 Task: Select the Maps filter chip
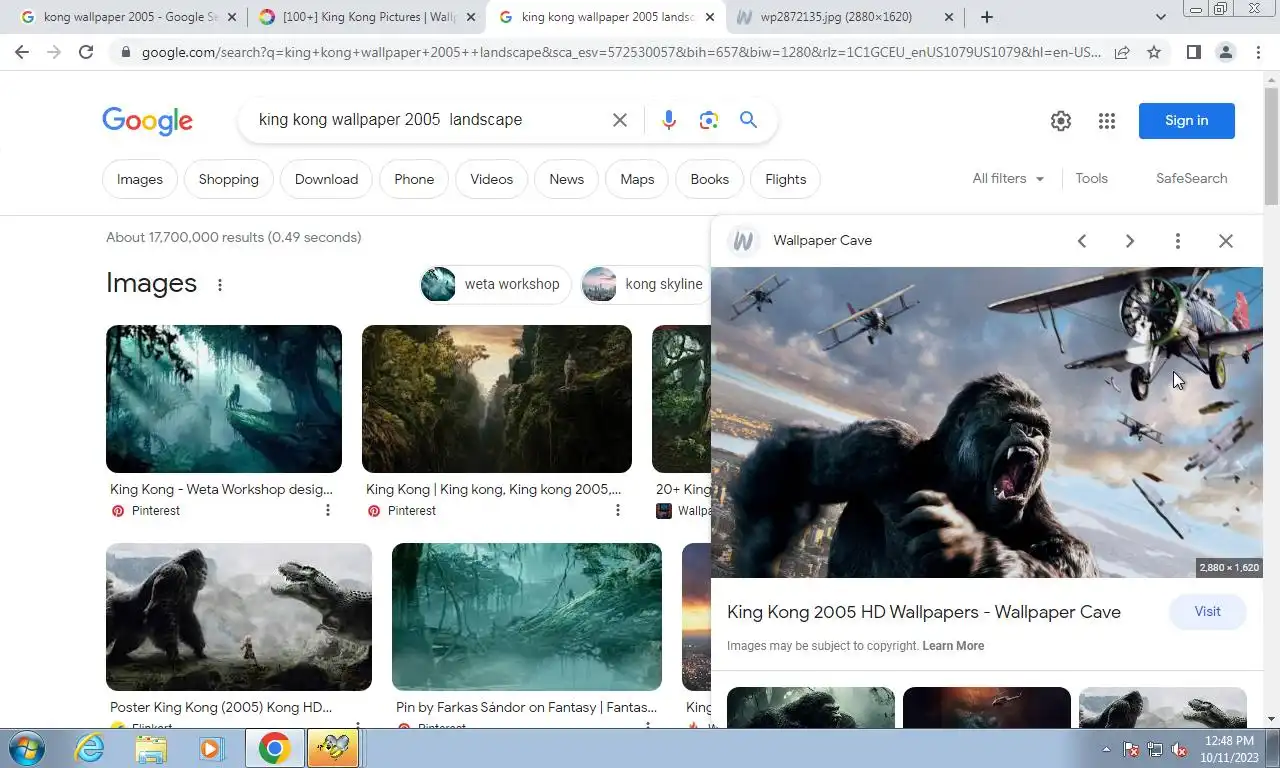point(637,180)
